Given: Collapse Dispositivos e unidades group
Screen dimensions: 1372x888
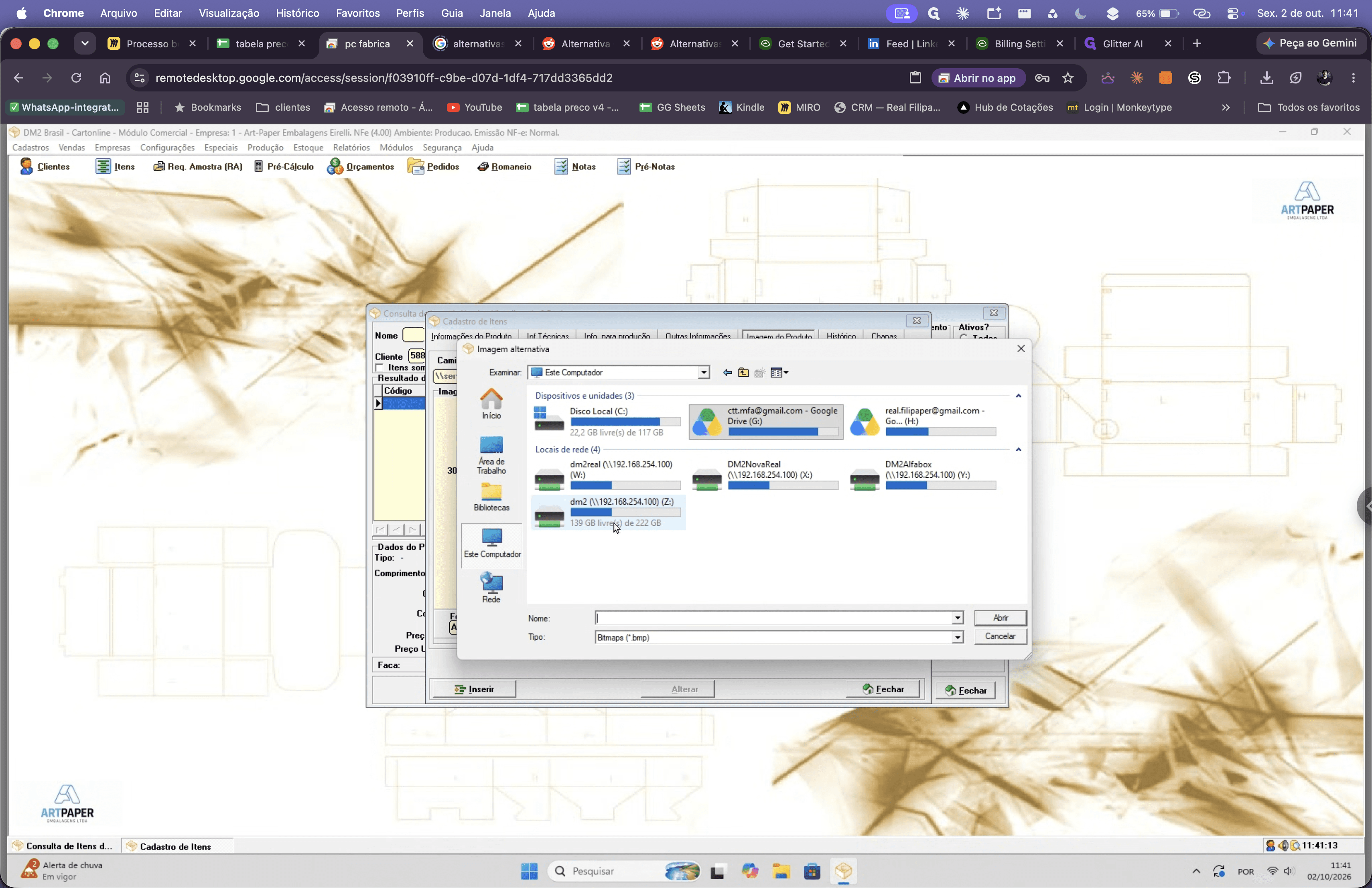Looking at the screenshot, I should click(x=1018, y=396).
